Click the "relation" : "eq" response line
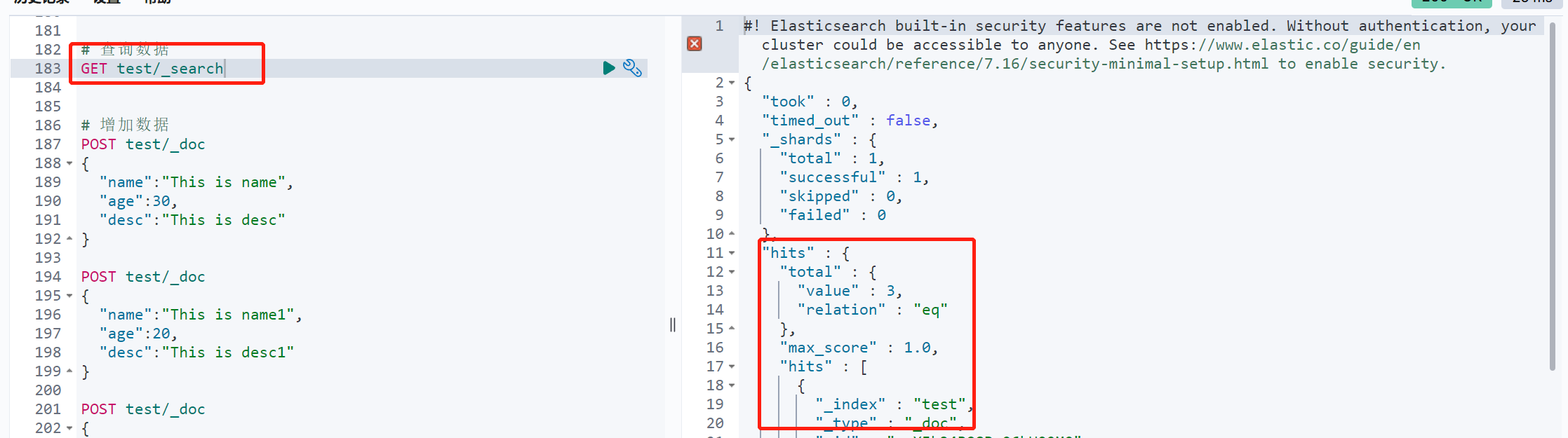 point(873,310)
